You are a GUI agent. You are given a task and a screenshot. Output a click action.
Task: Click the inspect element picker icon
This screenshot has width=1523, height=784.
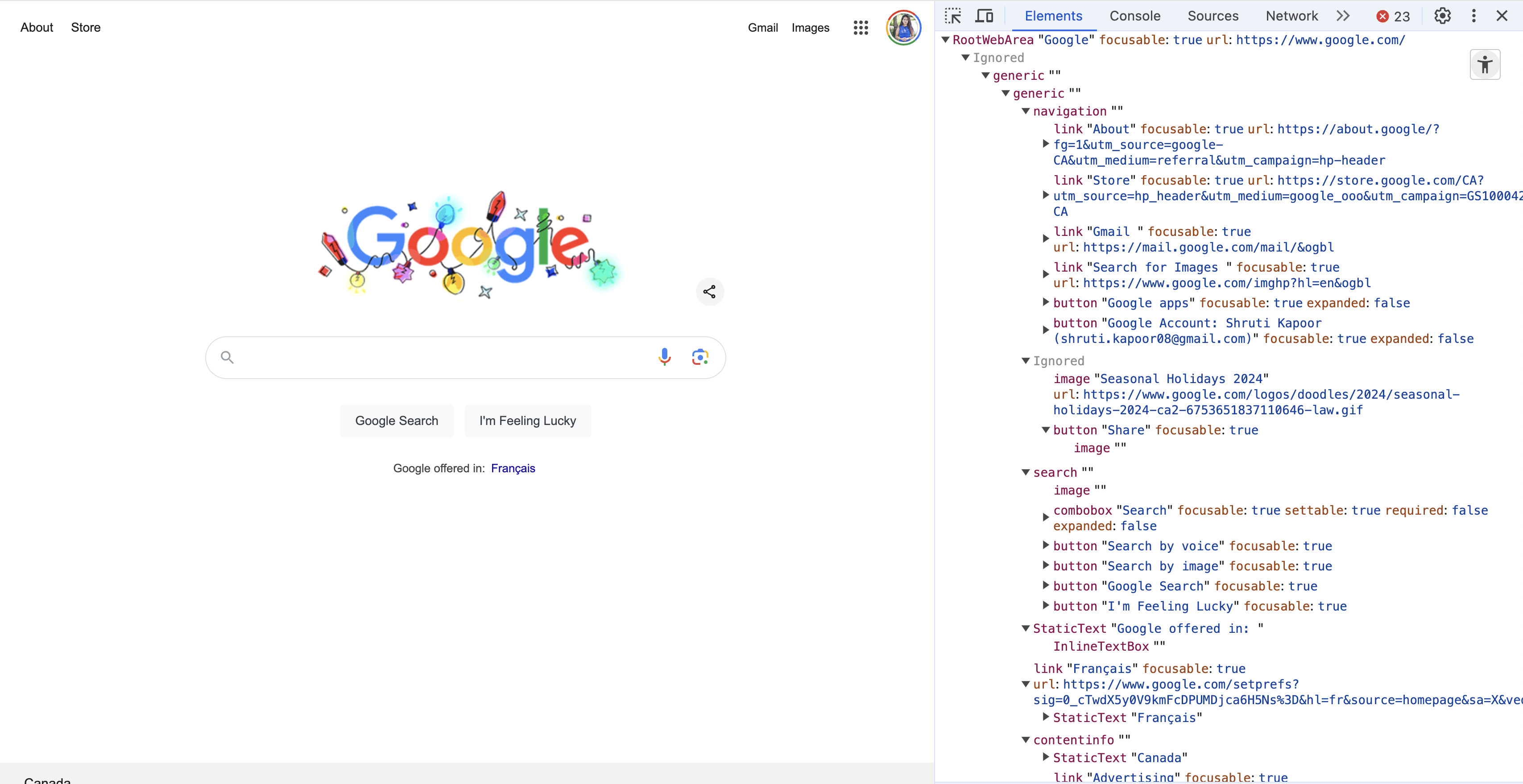[x=953, y=16]
